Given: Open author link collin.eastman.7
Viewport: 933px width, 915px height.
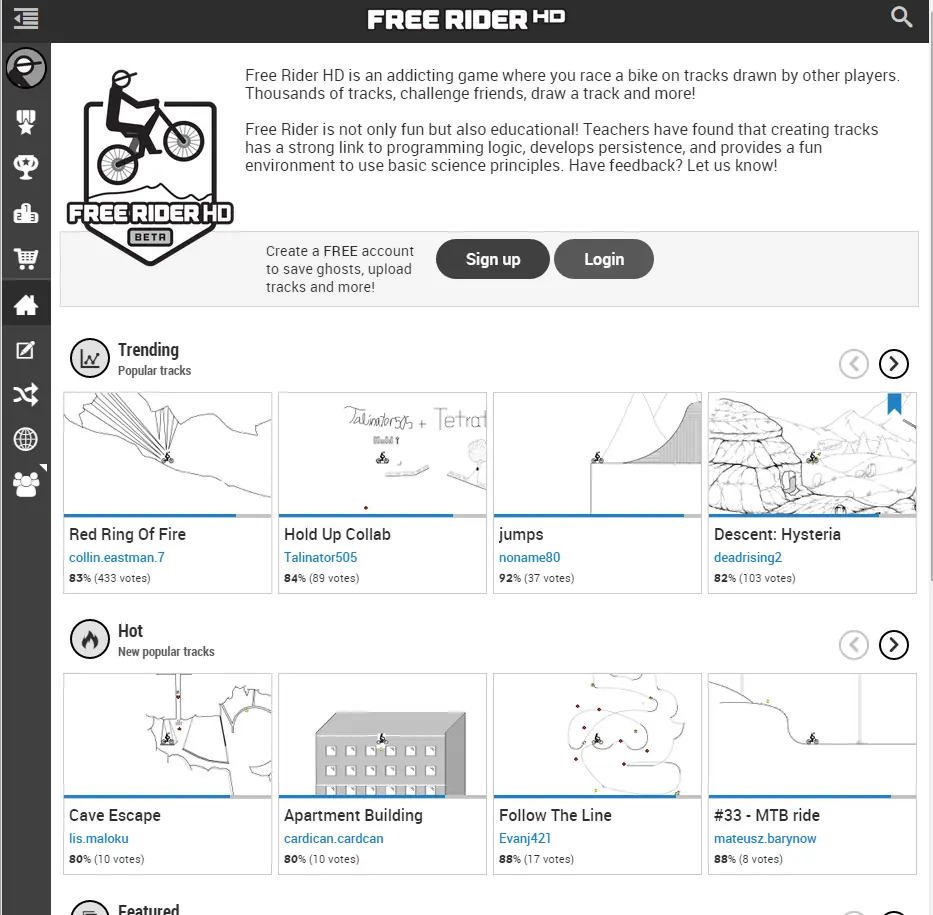Looking at the screenshot, I should click(117, 557).
